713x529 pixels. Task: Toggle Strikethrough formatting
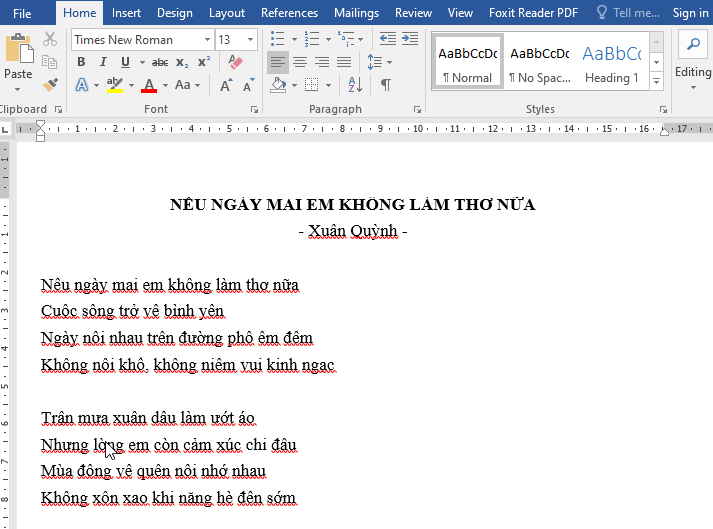tap(160, 62)
